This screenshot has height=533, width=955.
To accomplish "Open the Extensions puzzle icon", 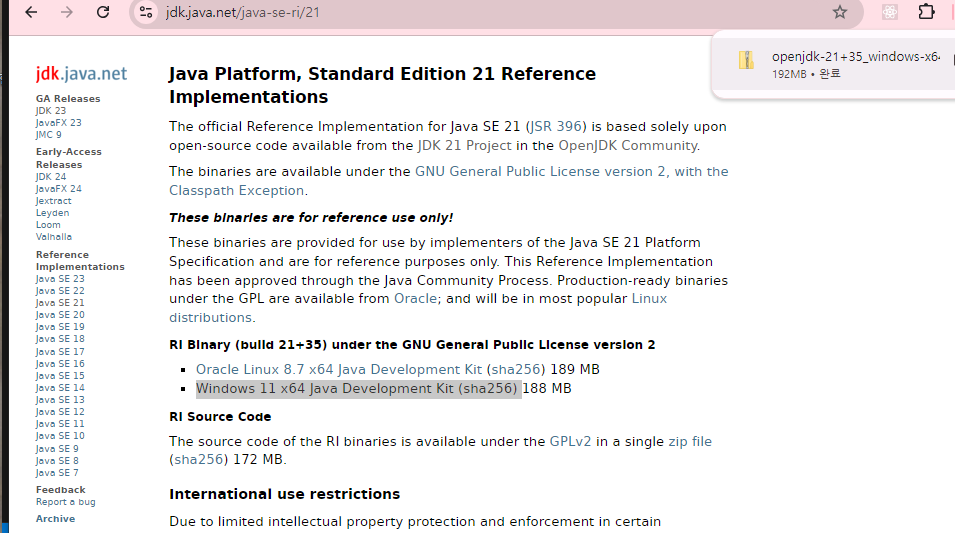I will click(x=926, y=12).
